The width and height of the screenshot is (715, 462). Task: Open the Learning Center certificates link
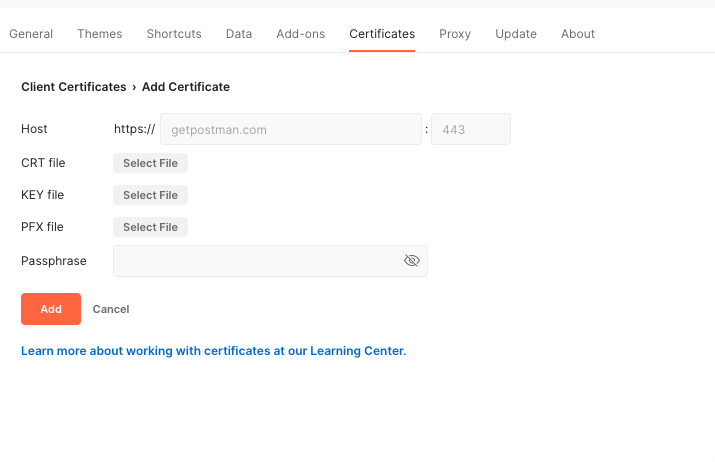point(213,351)
